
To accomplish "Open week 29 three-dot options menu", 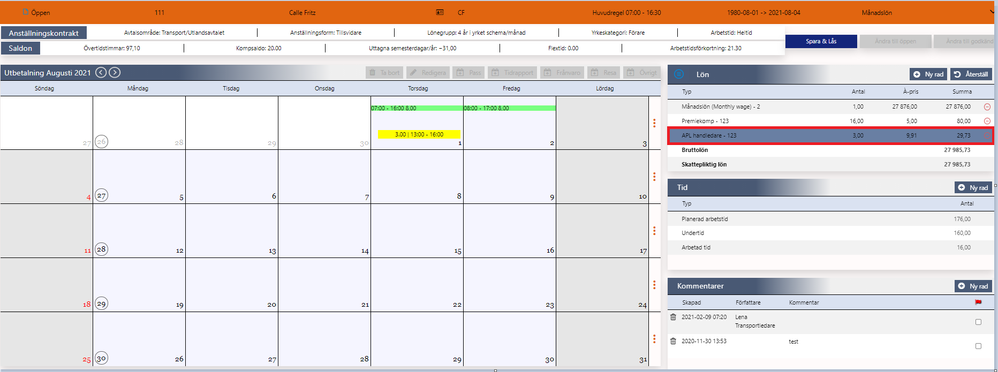I will tap(654, 285).
